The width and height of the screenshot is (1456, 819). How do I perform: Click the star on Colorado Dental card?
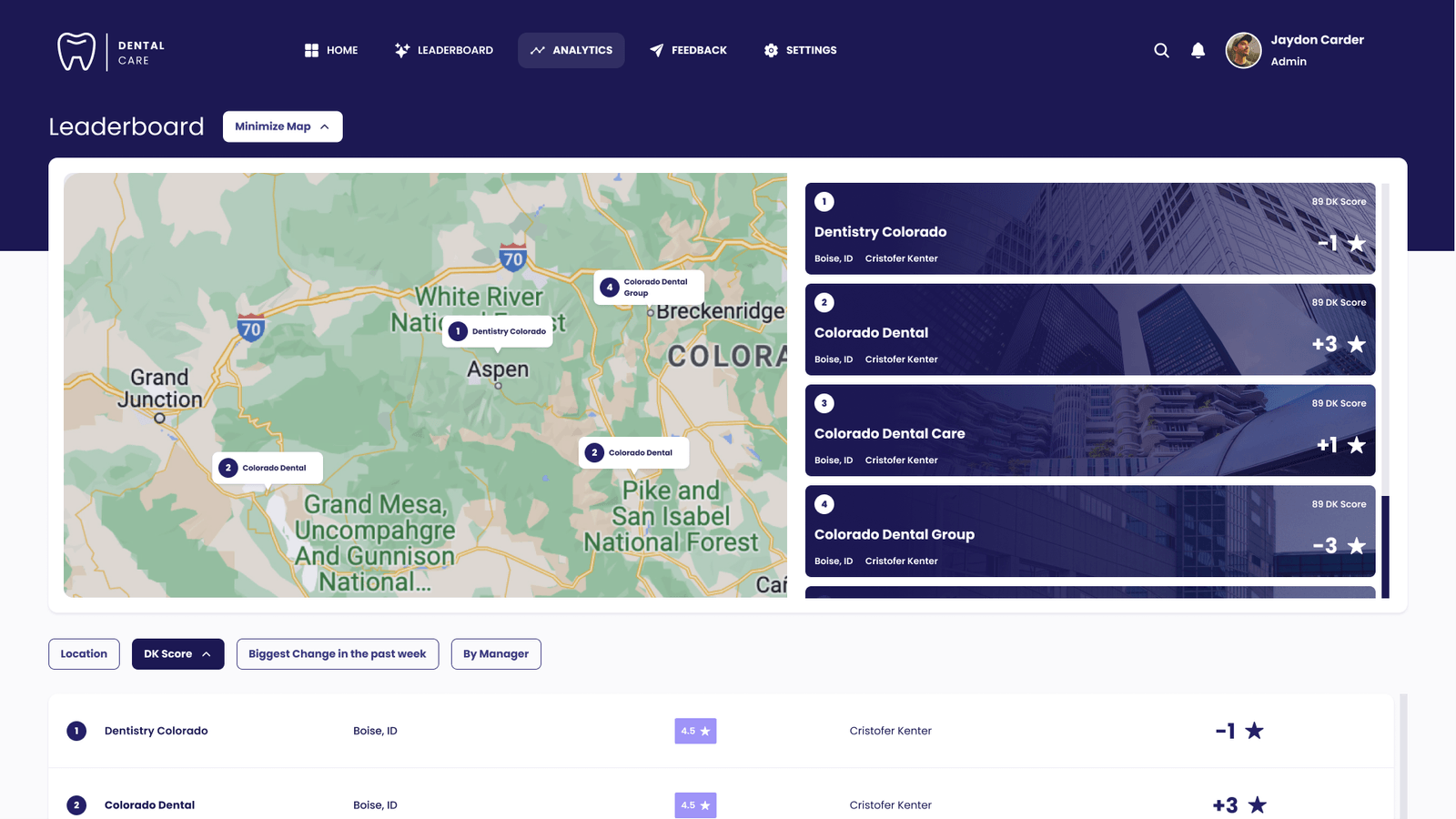[x=1356, y=345]
